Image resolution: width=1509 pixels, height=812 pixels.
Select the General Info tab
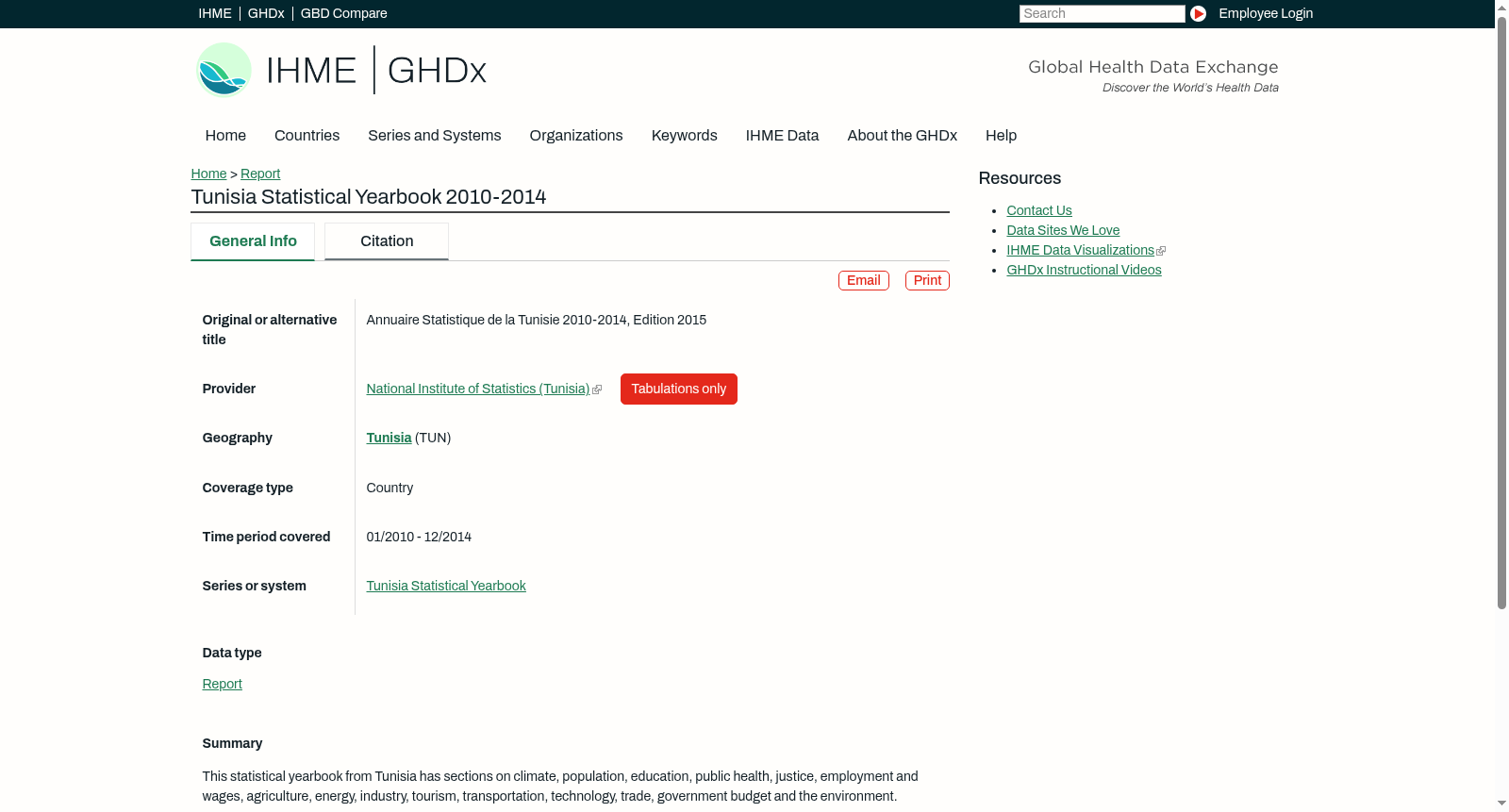[253, 241]
